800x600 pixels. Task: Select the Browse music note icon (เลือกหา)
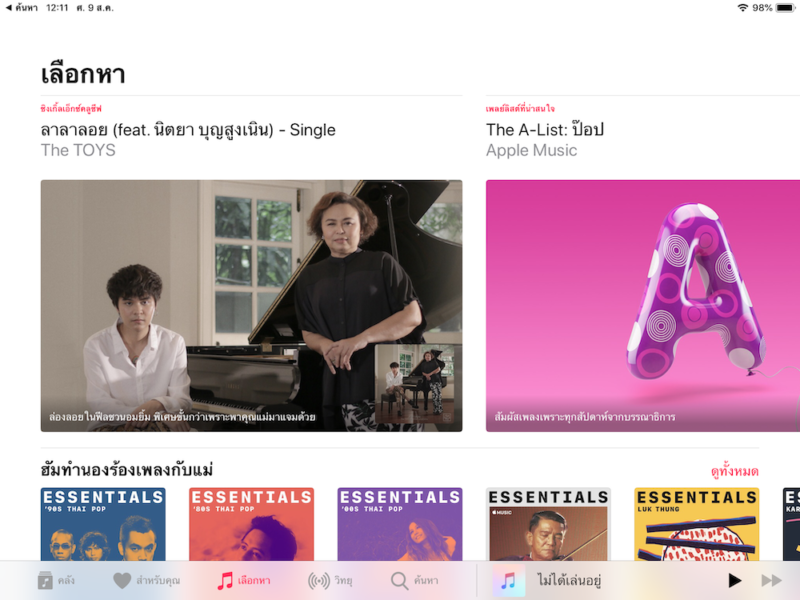(225, 581)
